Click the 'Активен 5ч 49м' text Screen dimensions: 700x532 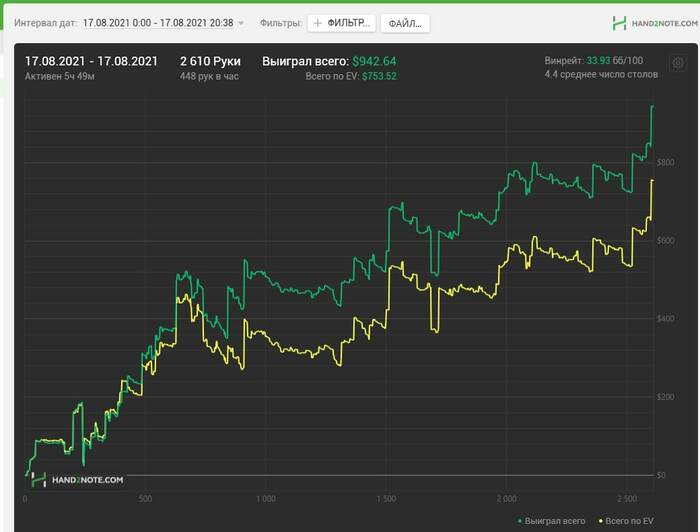[59, 76]
